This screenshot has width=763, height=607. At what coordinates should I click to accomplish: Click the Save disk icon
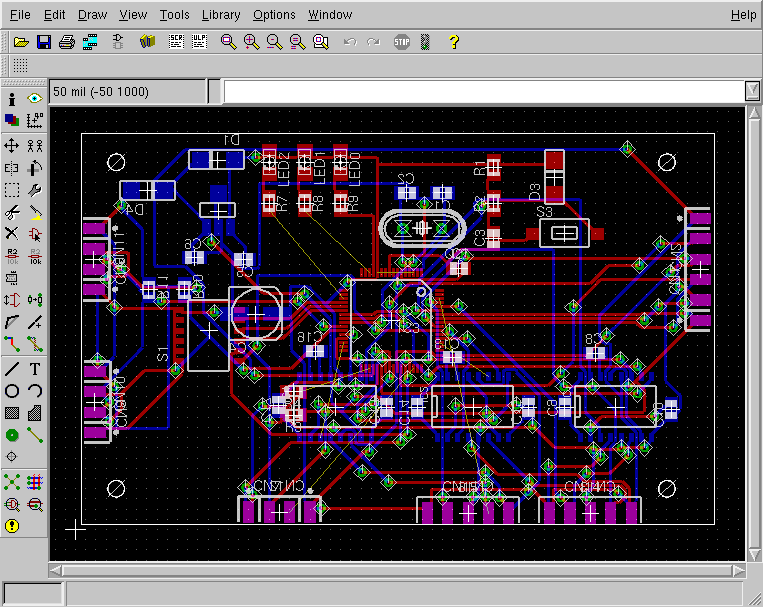point(43,42)
